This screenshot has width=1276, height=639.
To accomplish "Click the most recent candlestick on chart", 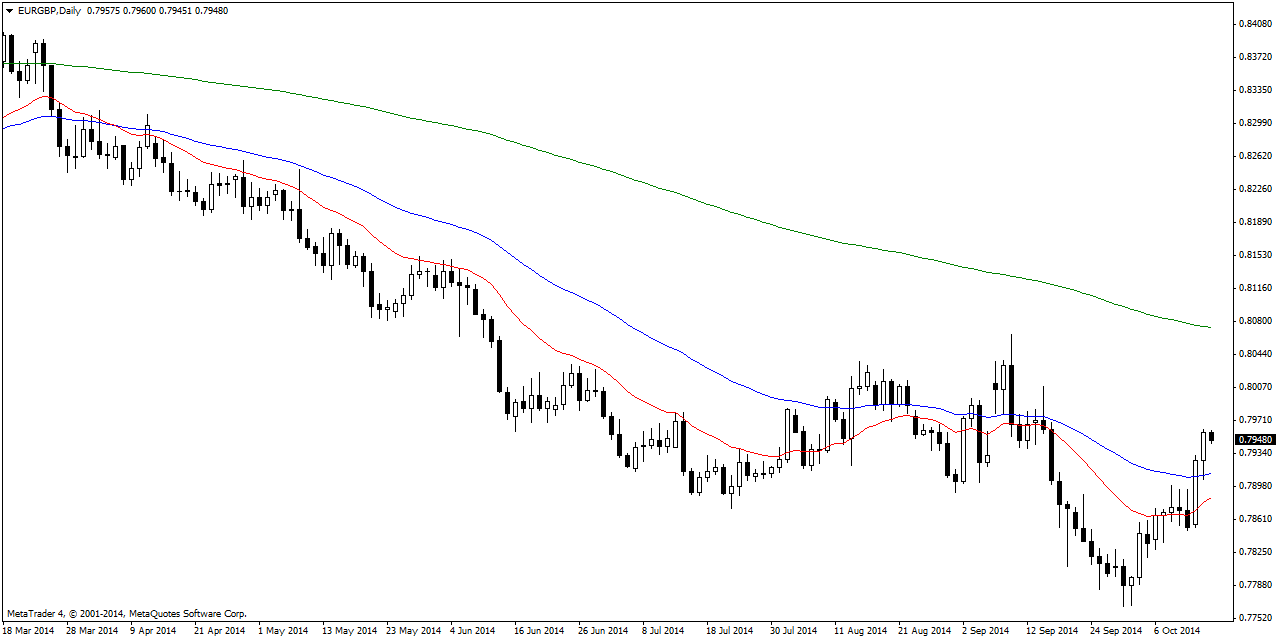I will [1211, 436].
